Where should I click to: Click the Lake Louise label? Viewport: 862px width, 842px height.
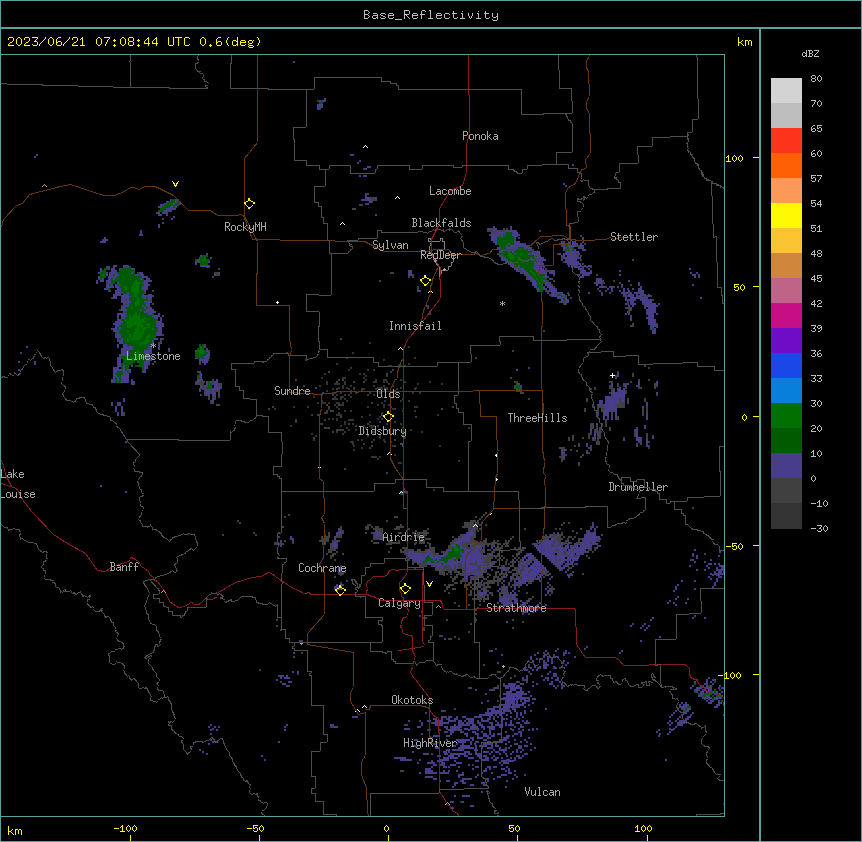click(18, 484)
